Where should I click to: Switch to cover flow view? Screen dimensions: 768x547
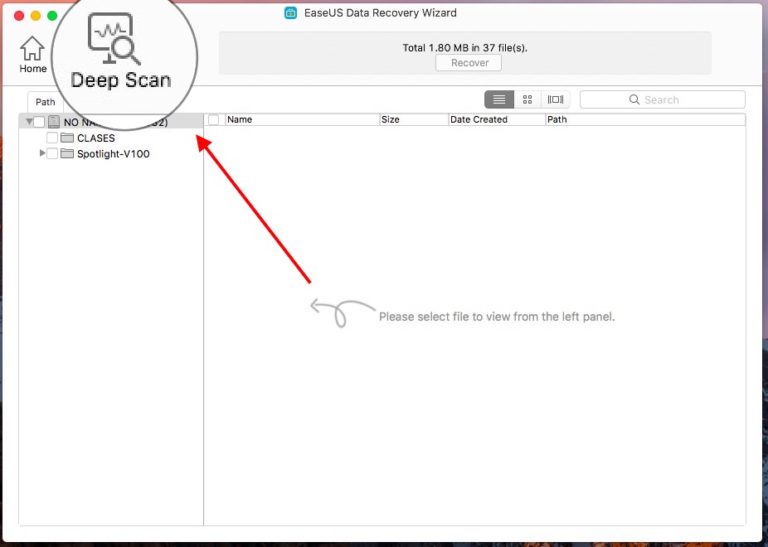pyautogui.click(x=555, y=100)
